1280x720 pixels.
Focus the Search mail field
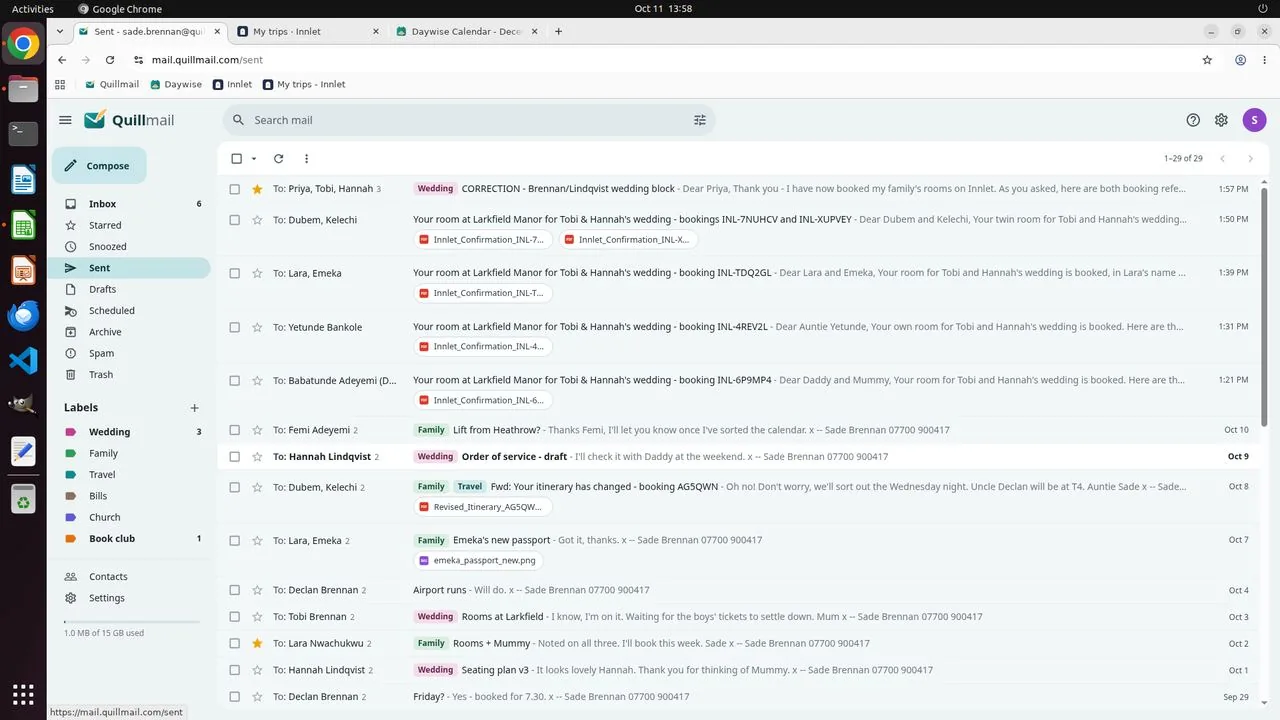pos(468,120)
